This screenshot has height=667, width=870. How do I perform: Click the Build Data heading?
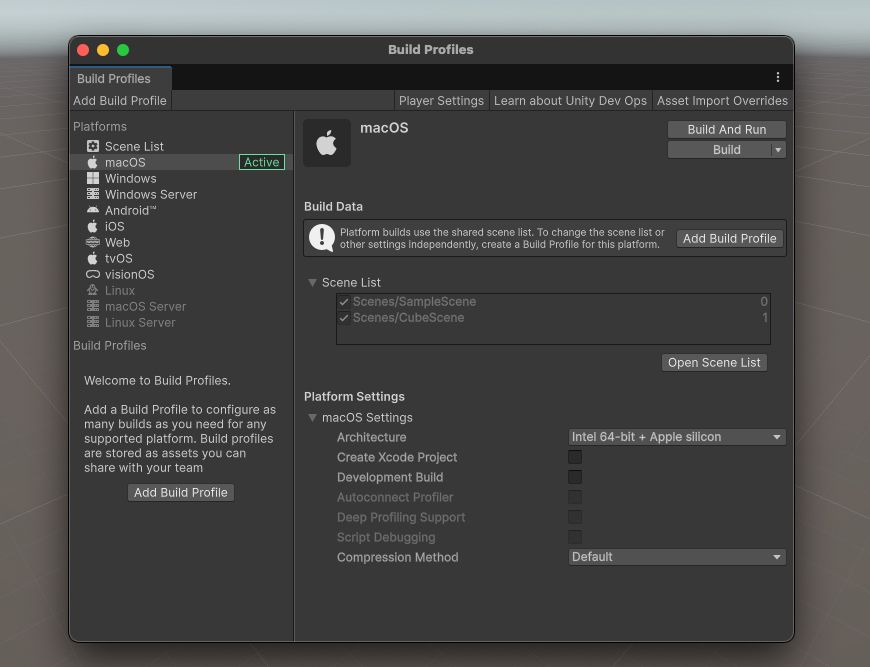coord(333,206)
